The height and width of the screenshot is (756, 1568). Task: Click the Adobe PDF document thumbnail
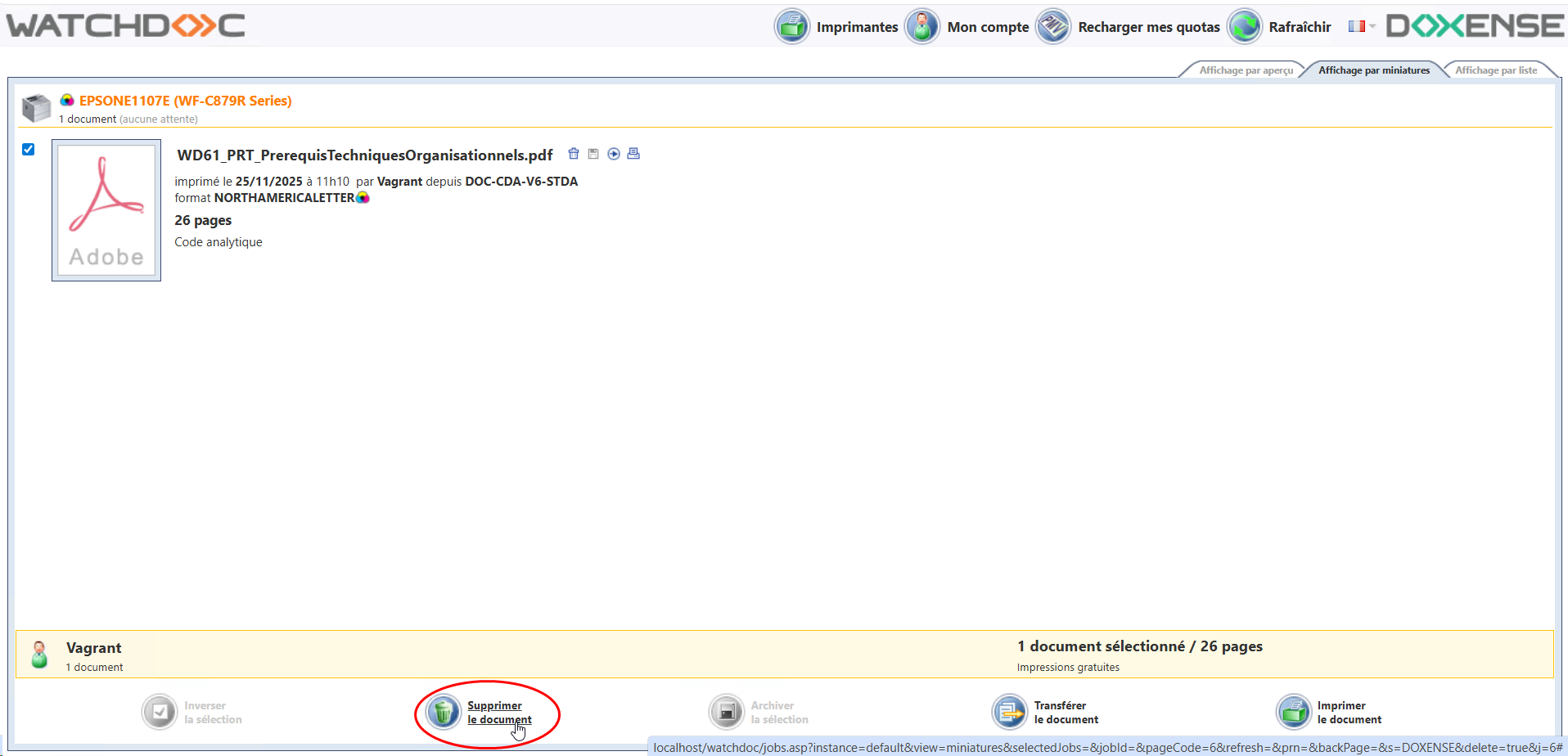[106, 210]
